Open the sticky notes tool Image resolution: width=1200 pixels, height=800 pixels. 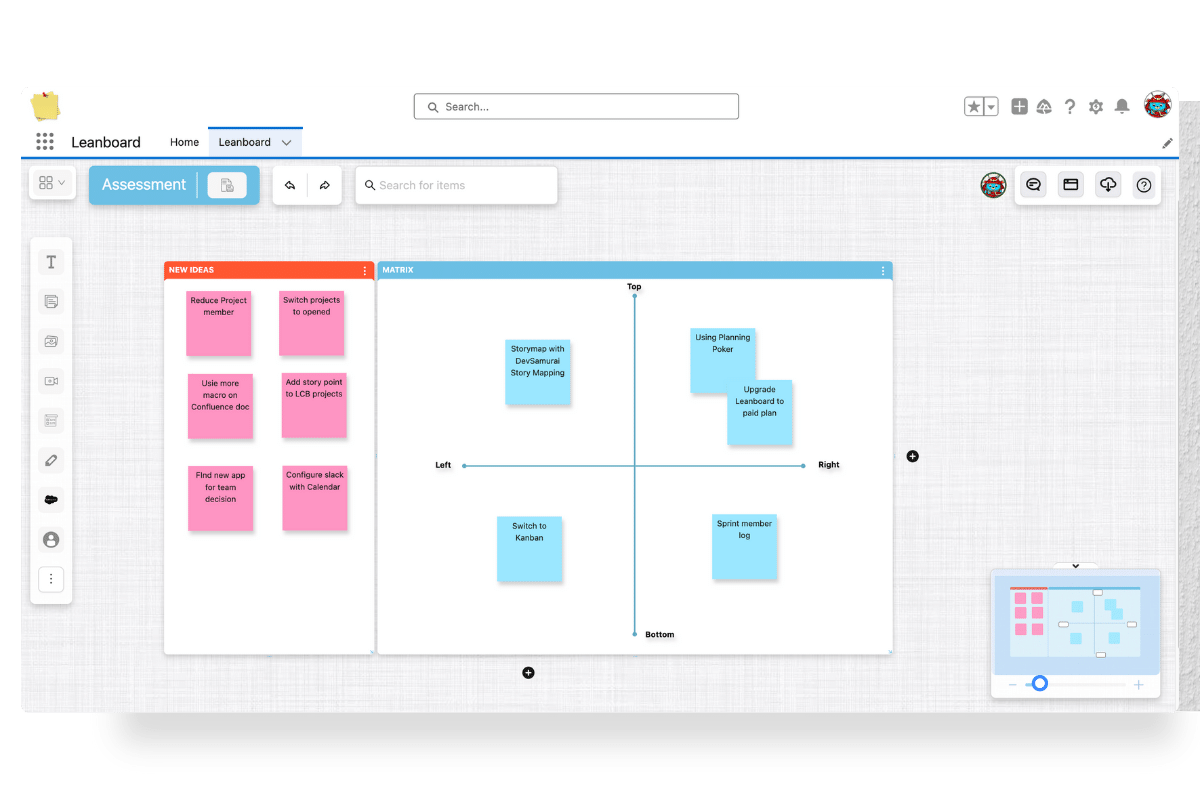coord(51,301)
